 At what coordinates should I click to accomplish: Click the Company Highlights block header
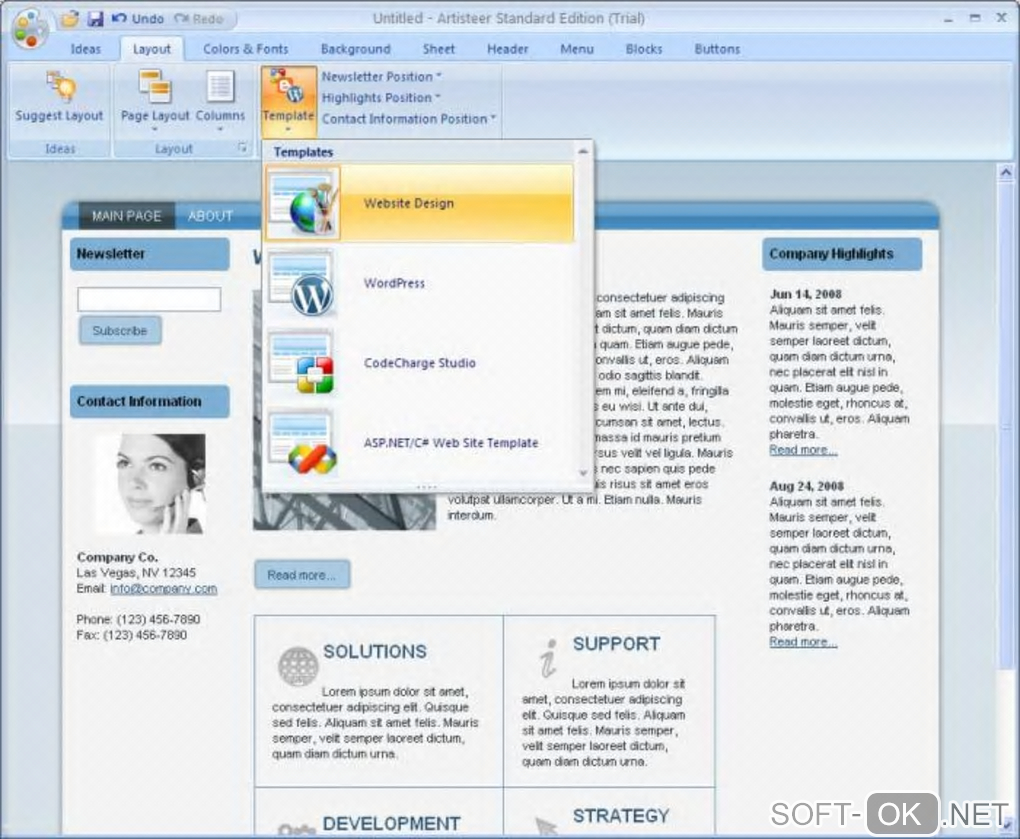[842, 254]
